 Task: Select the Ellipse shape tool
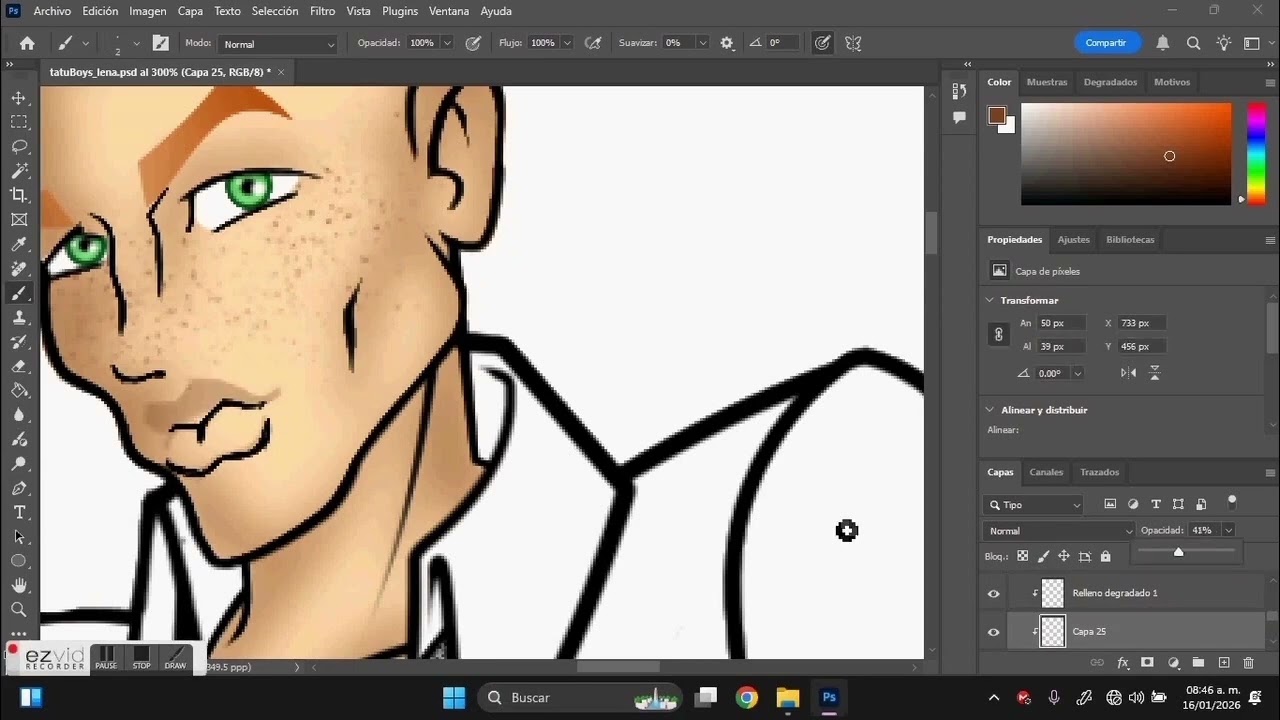(19, 561)
